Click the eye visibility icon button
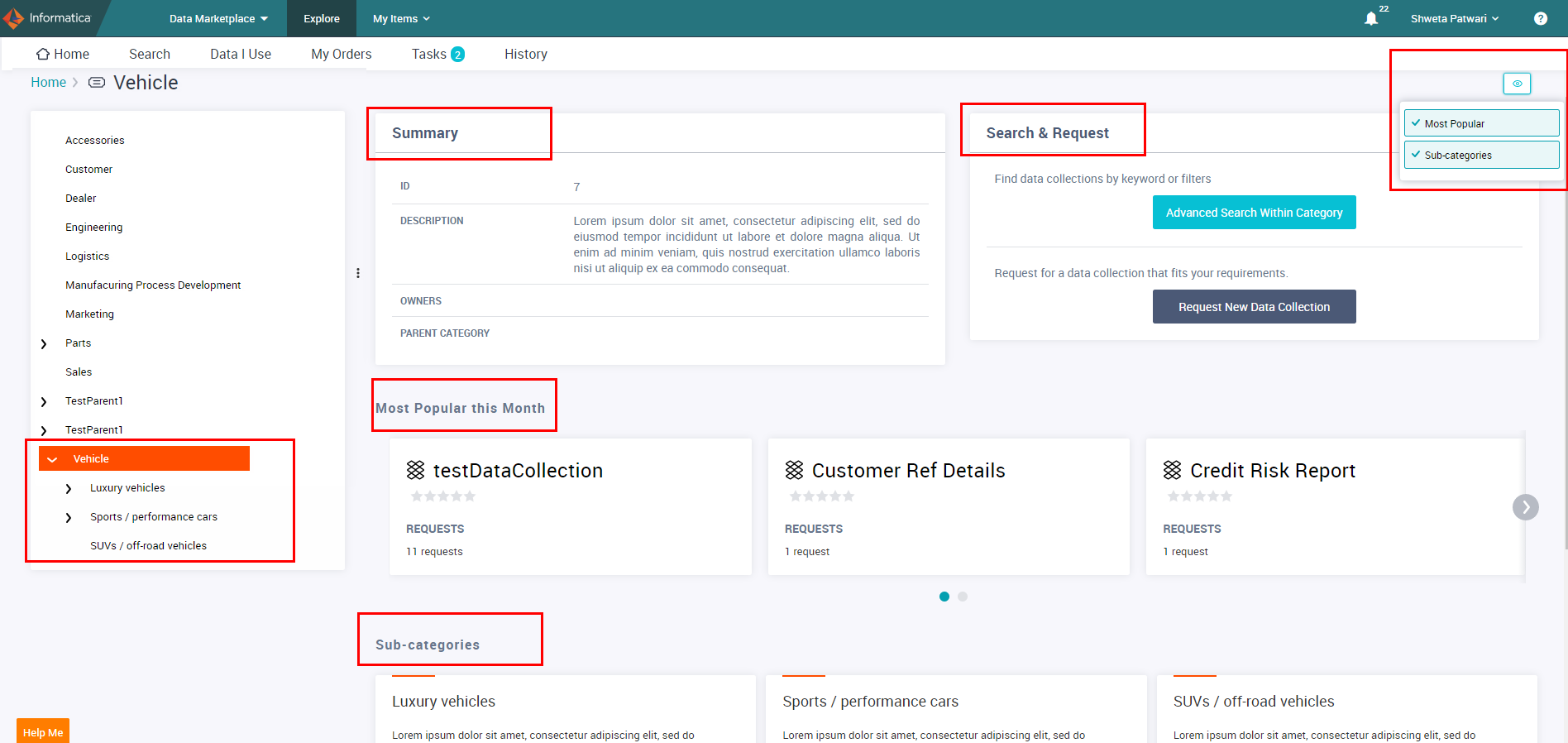Image resolution: width=1568 pixels, height=743 pixels. coord(1517,84)
